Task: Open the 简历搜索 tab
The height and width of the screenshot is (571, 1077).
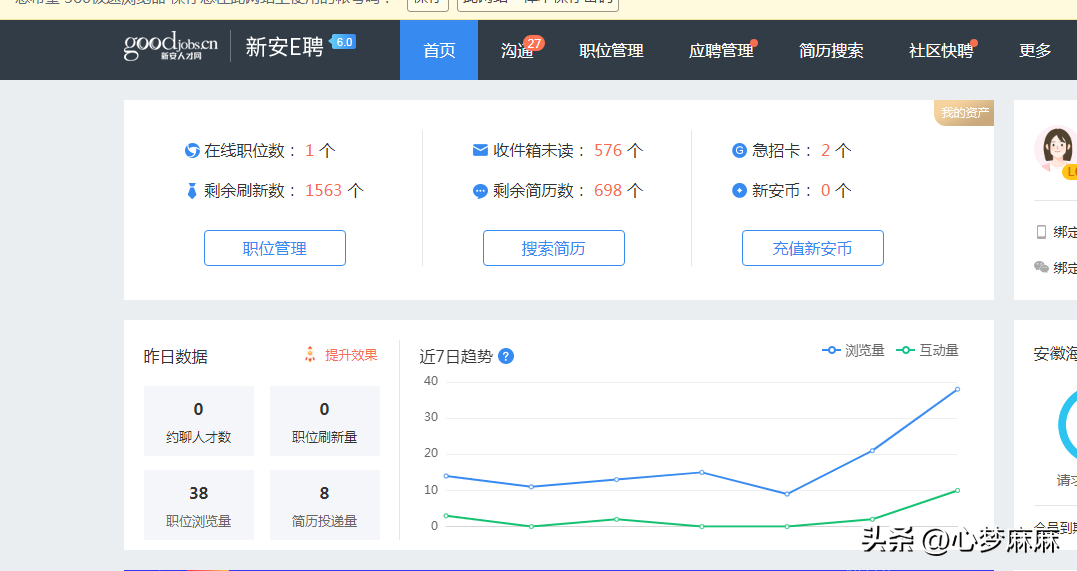Action: [x=831, y=50]
